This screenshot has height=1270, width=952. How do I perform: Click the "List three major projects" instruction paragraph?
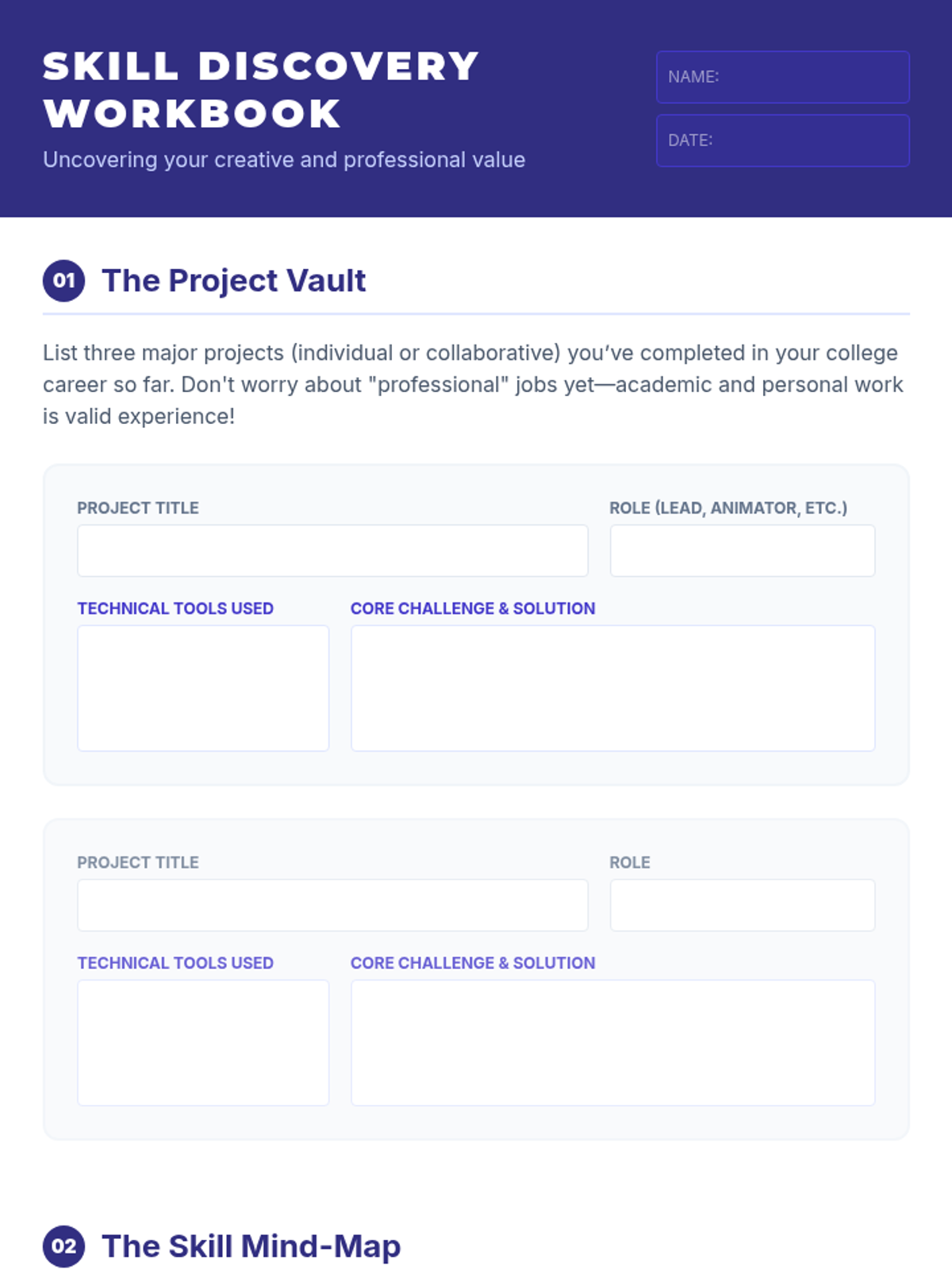(x=473, y=384)
